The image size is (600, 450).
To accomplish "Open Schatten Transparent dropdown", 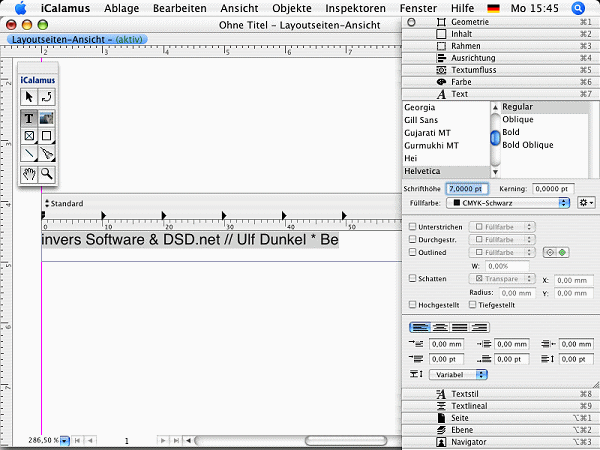I will [x=502, y=279].
